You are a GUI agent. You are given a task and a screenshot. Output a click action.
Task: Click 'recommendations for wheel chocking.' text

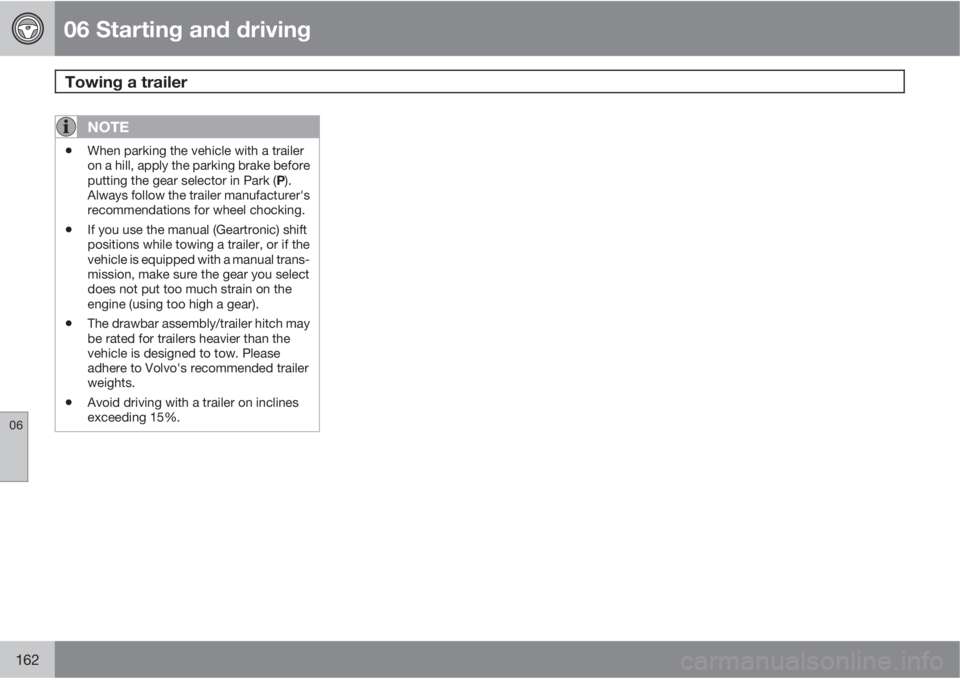(x=196, y=210)
